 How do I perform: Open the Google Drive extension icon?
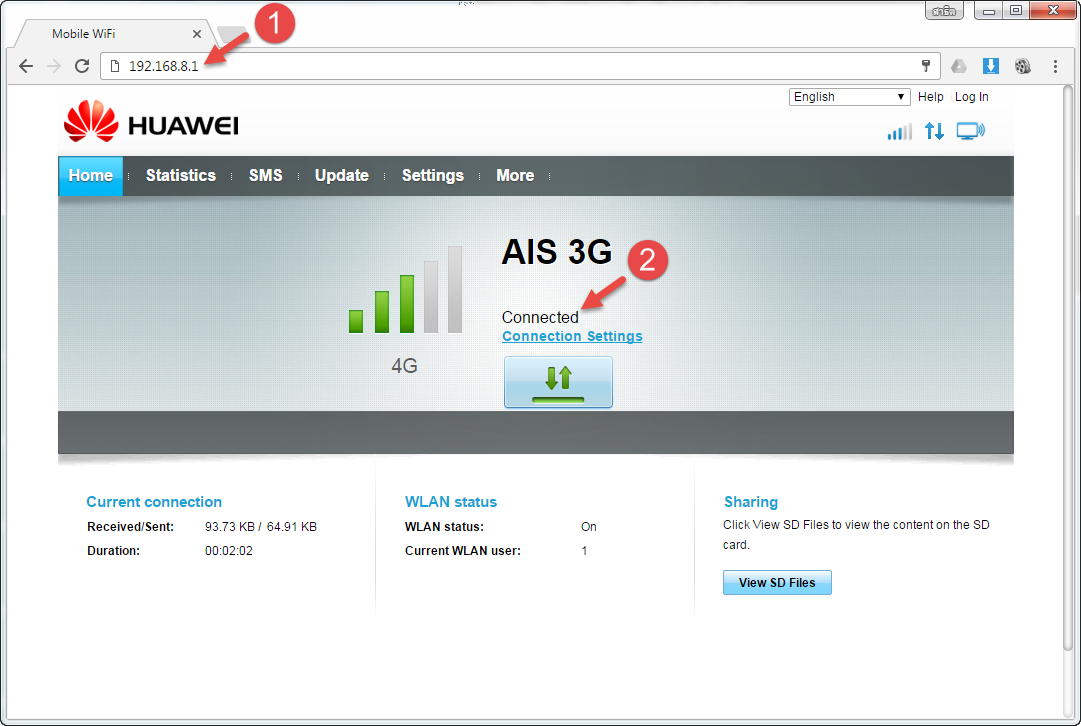click(959, 66)
